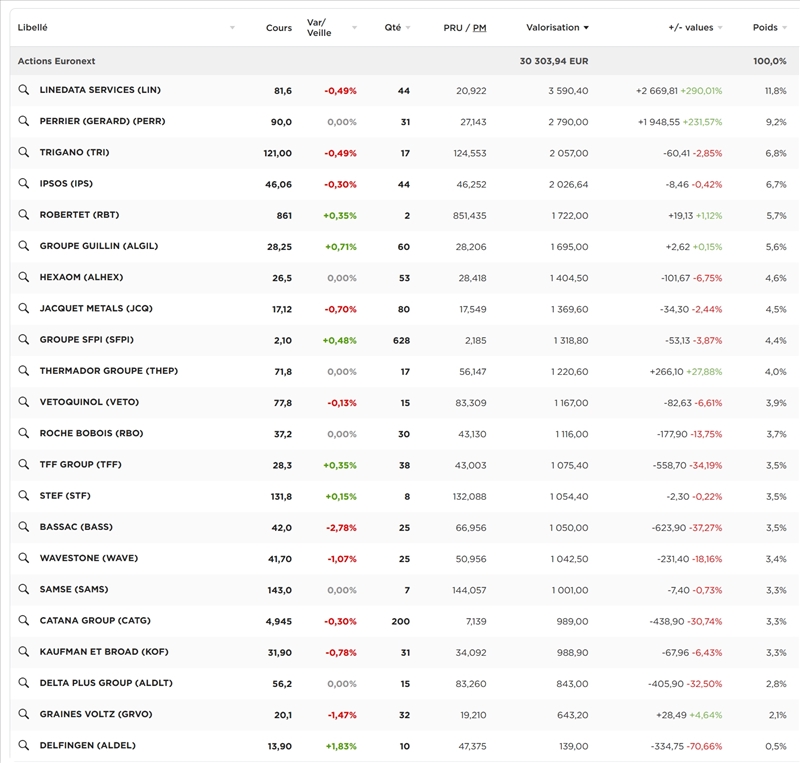The width and height of the screenshot is (800, 763).
Task: Open magnifier icon for TFF GROUP
Action: click(x=23, y=464)
